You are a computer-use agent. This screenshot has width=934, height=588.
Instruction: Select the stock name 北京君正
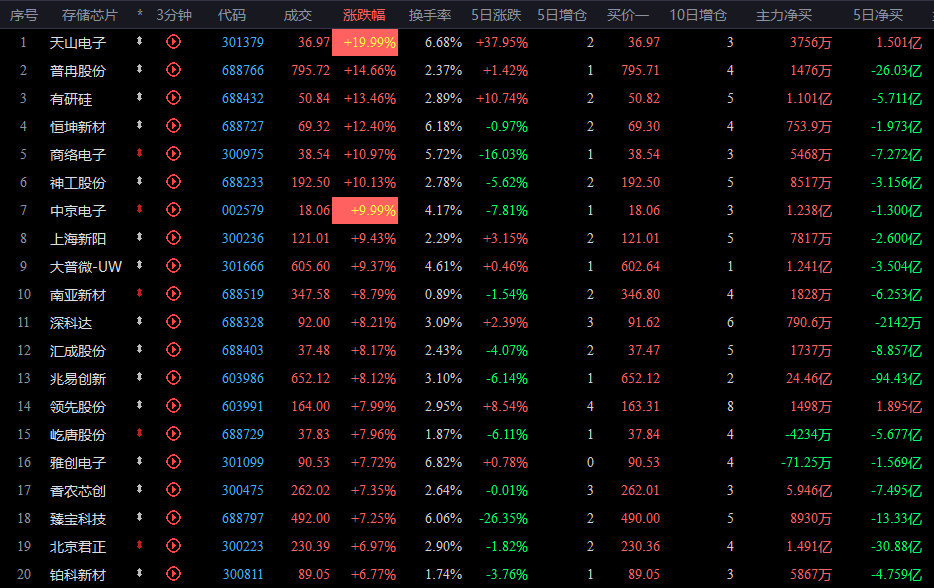[78, 547]
